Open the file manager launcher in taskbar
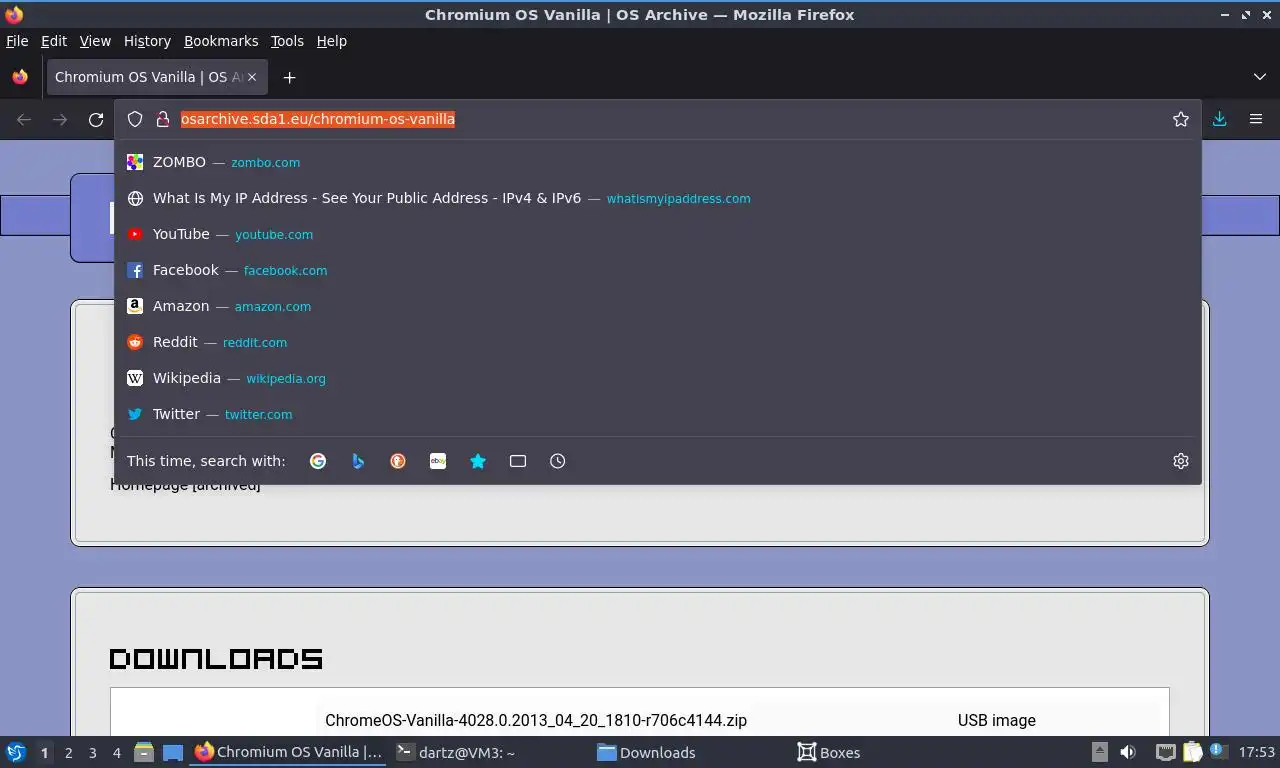Screen dimensions: 1280x768 (144, 752)
